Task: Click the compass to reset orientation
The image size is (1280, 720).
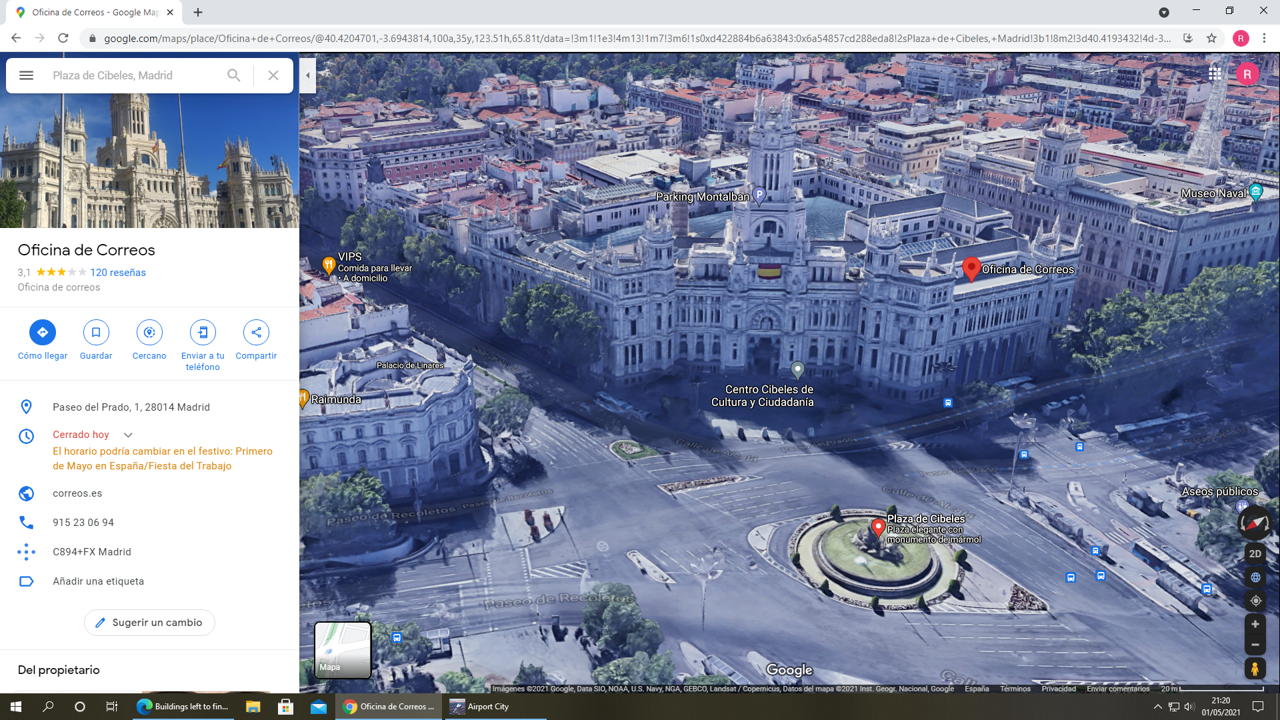Action: [1254, 522]
